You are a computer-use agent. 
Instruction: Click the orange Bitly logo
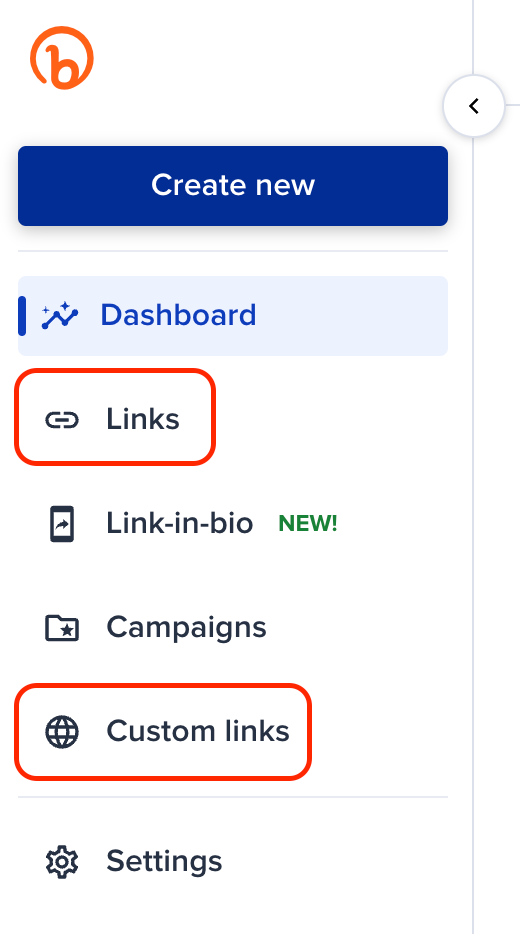click(62, 58)
